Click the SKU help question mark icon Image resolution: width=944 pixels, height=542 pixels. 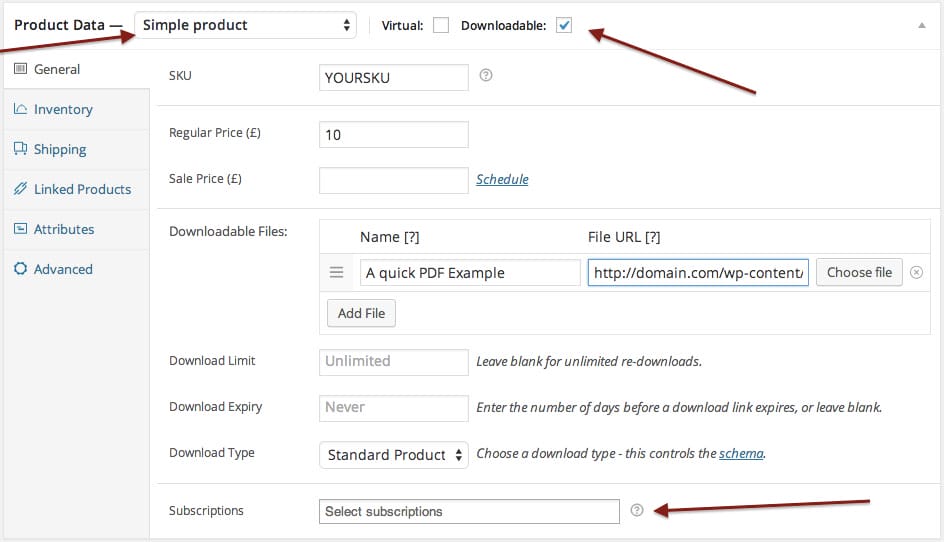[486, 75]
